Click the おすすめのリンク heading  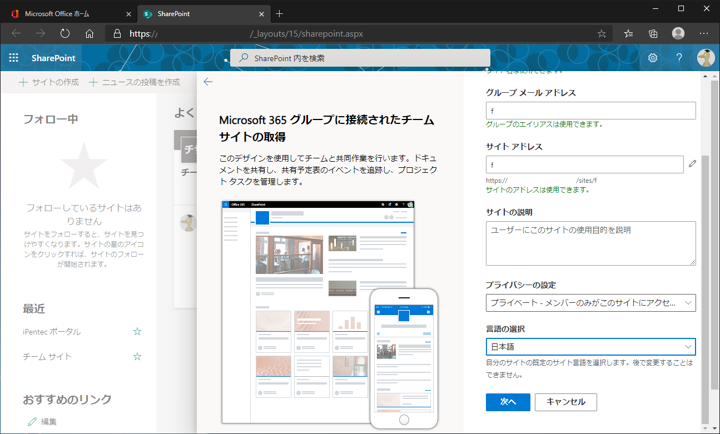click(x=67, y=399)
